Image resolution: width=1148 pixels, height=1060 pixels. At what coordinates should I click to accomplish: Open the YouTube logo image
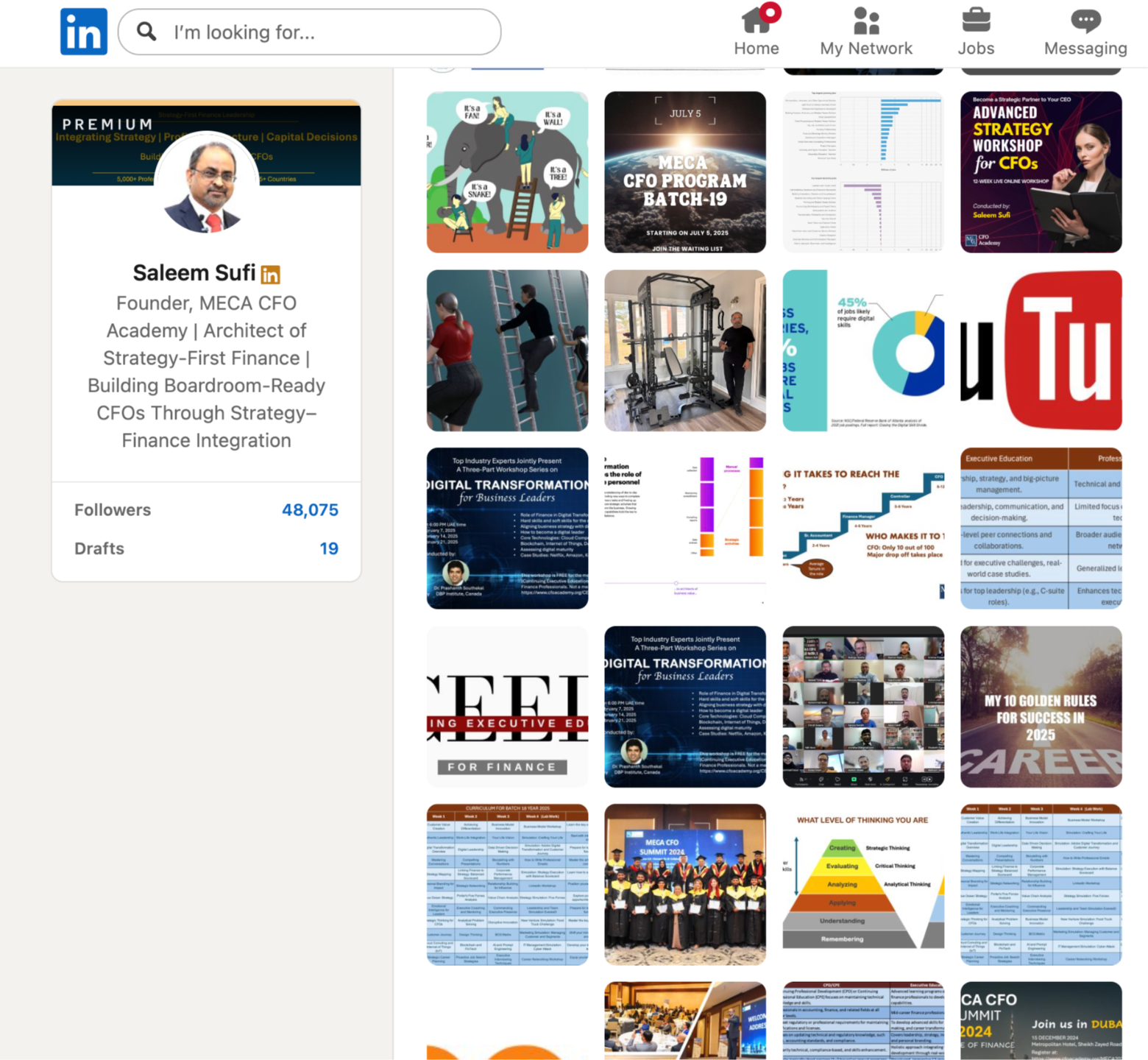pyautogui.click(x=1041, y=350)
